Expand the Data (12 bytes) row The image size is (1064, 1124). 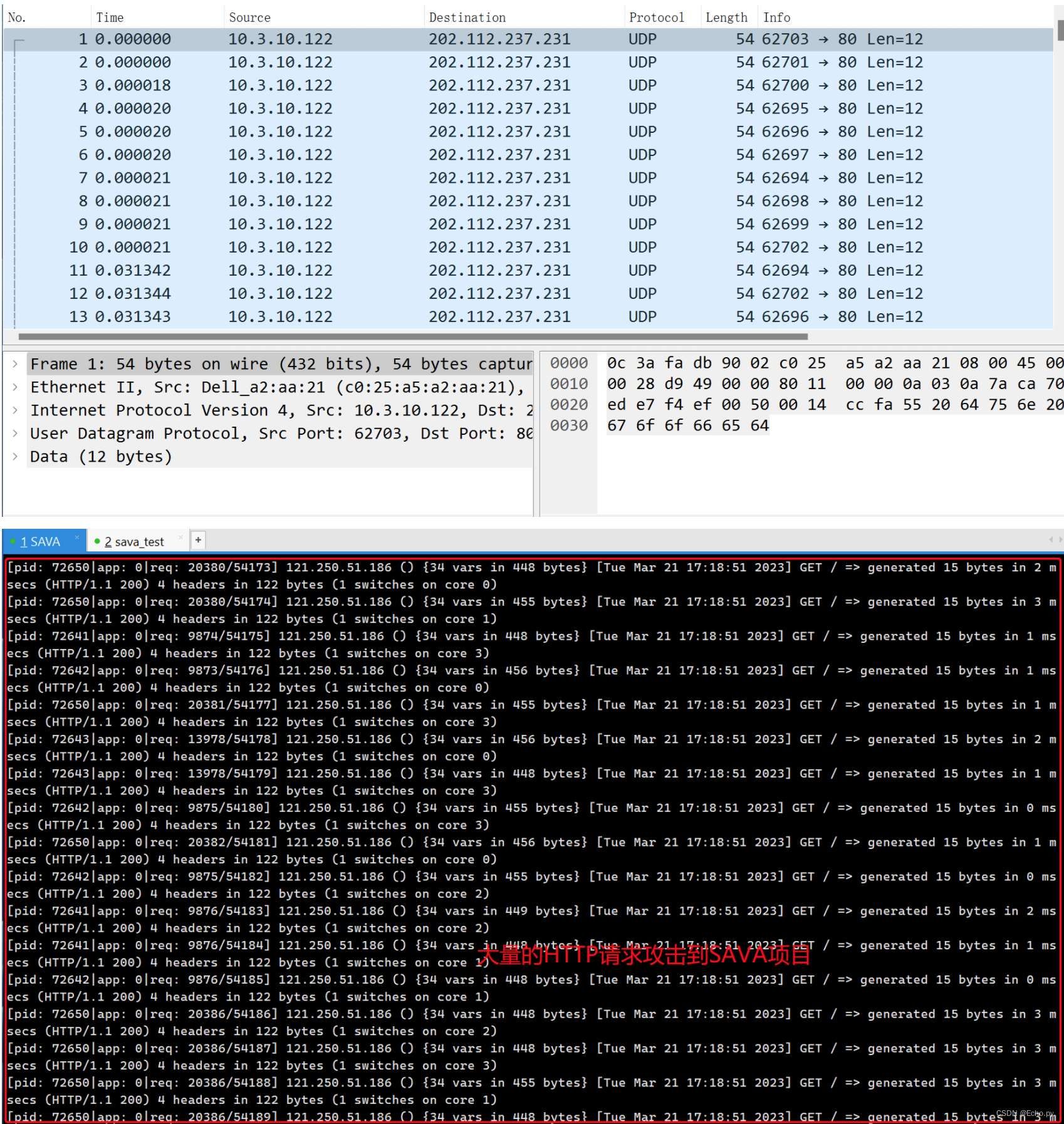(14, 457)
